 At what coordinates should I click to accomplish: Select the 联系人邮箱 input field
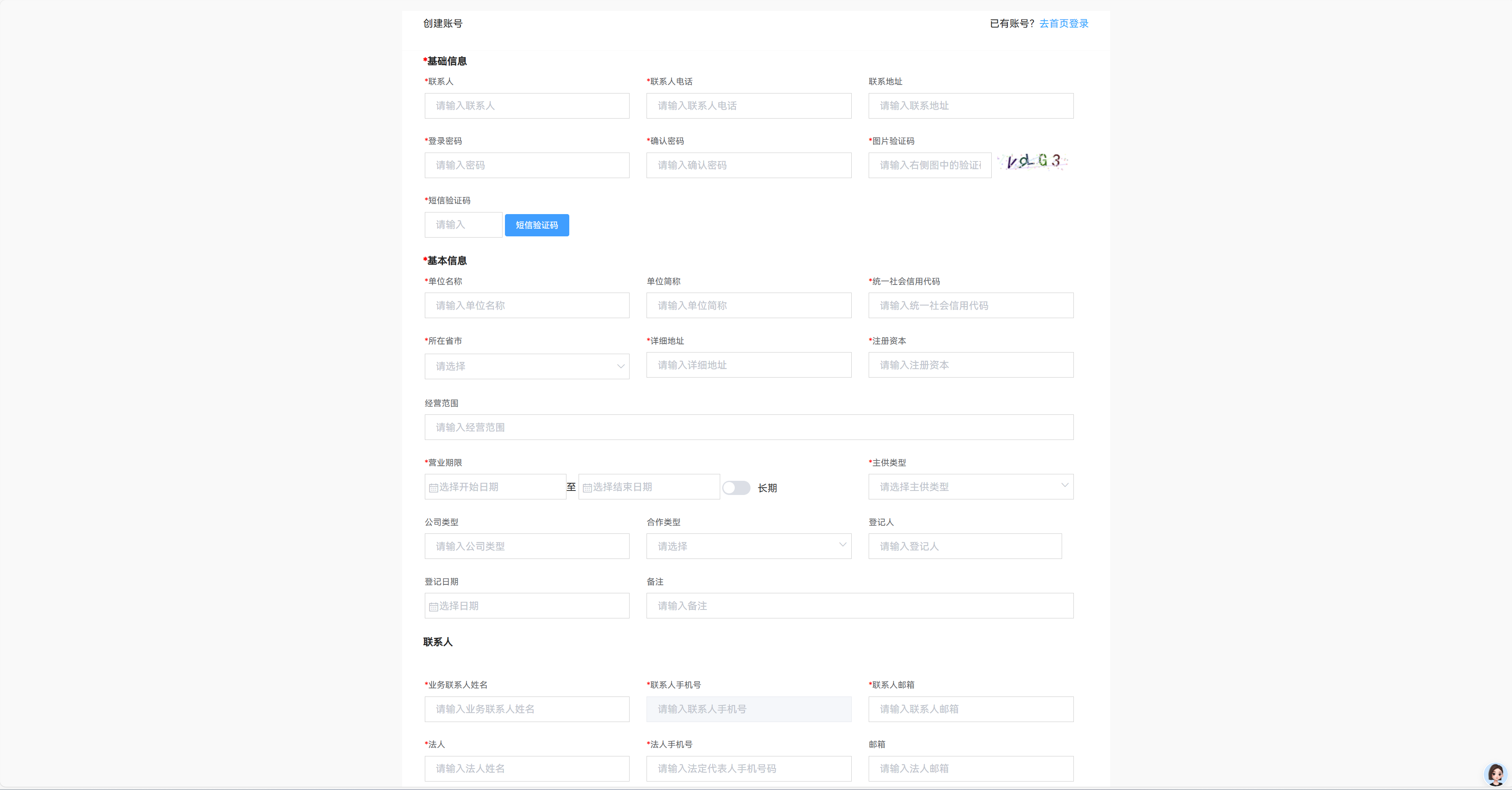click(x=971, y=709)
